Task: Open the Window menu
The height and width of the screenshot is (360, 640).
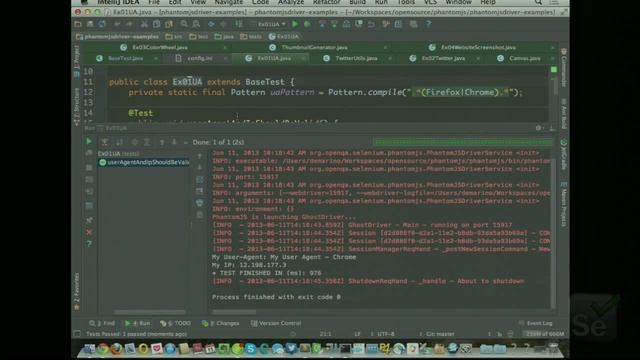Action: pos(458,2)
